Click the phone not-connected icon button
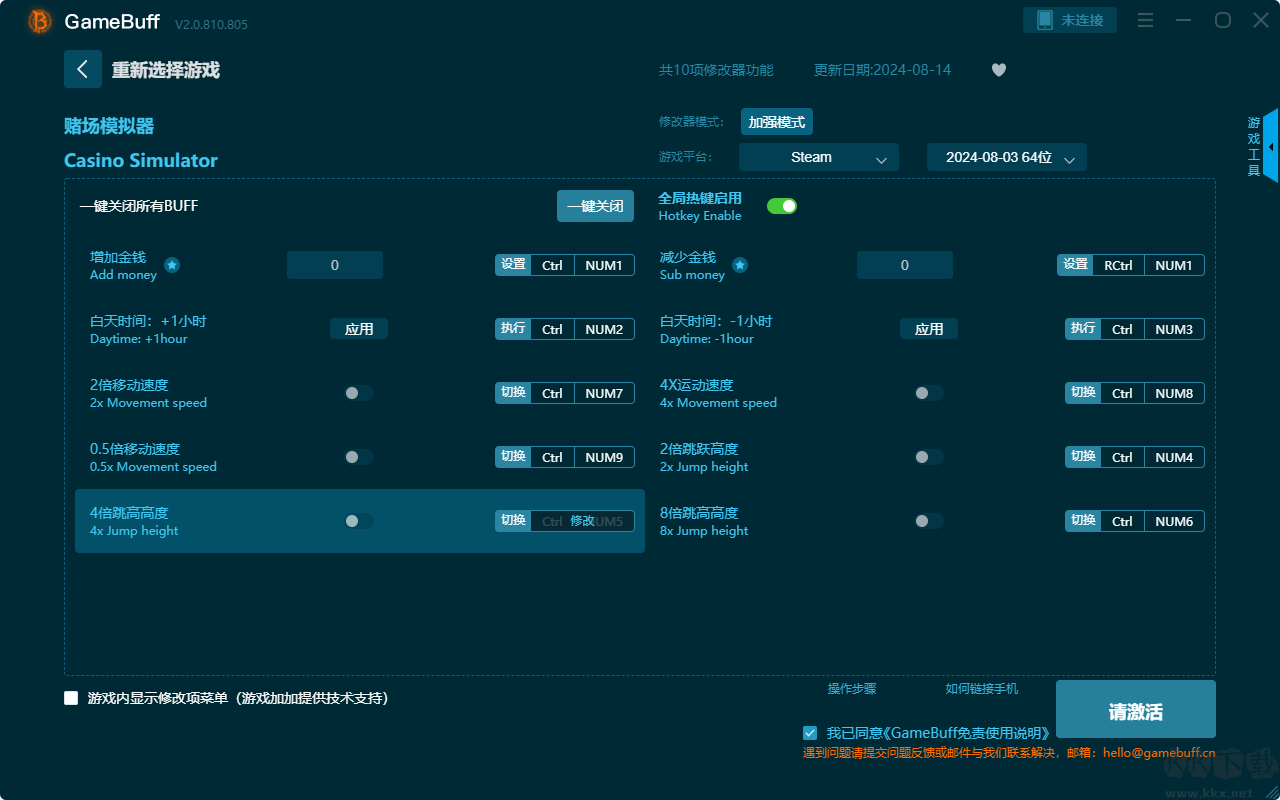 pyautogui.click(x=1069, y=20)
